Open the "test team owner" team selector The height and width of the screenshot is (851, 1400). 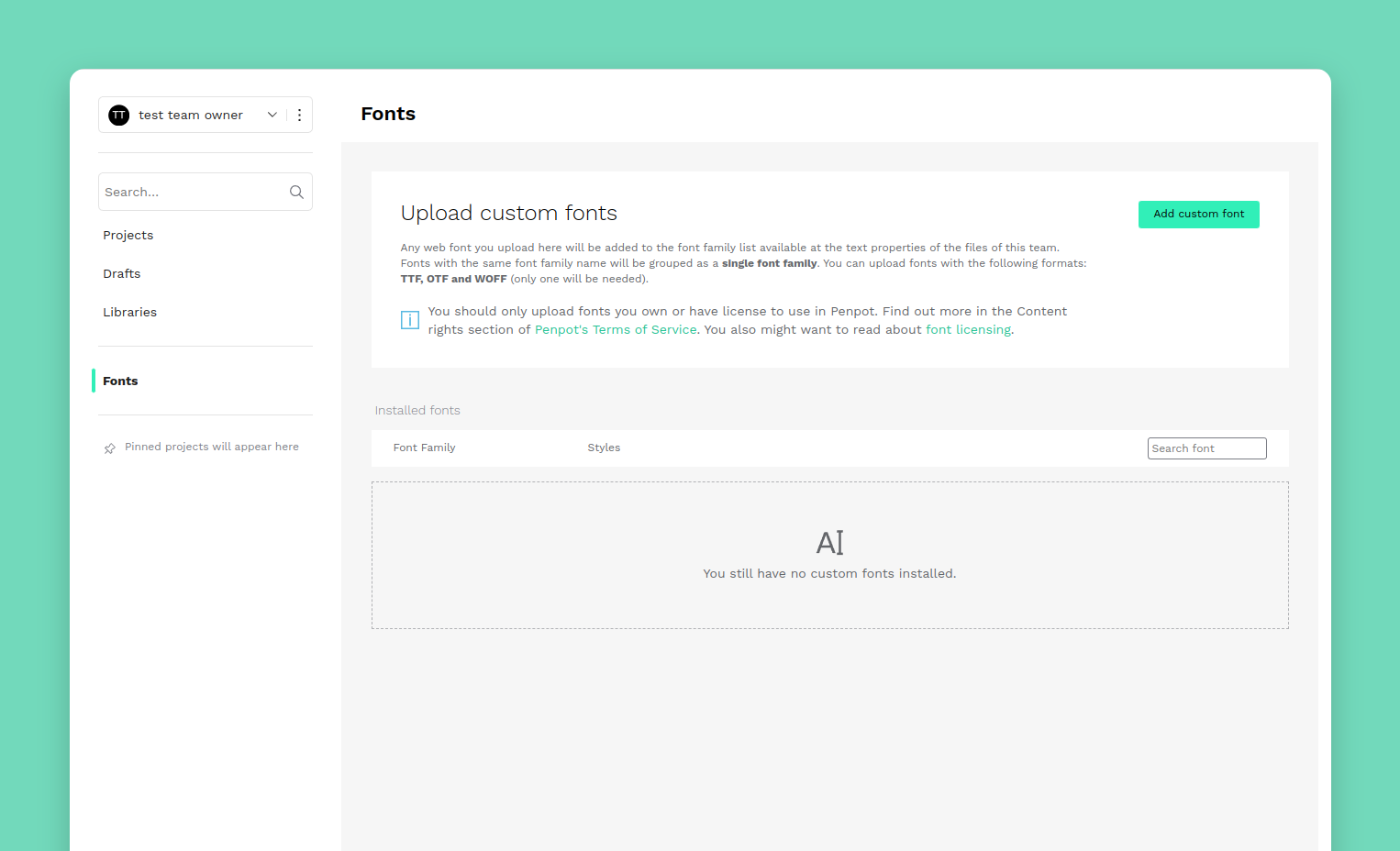(191, 115)
